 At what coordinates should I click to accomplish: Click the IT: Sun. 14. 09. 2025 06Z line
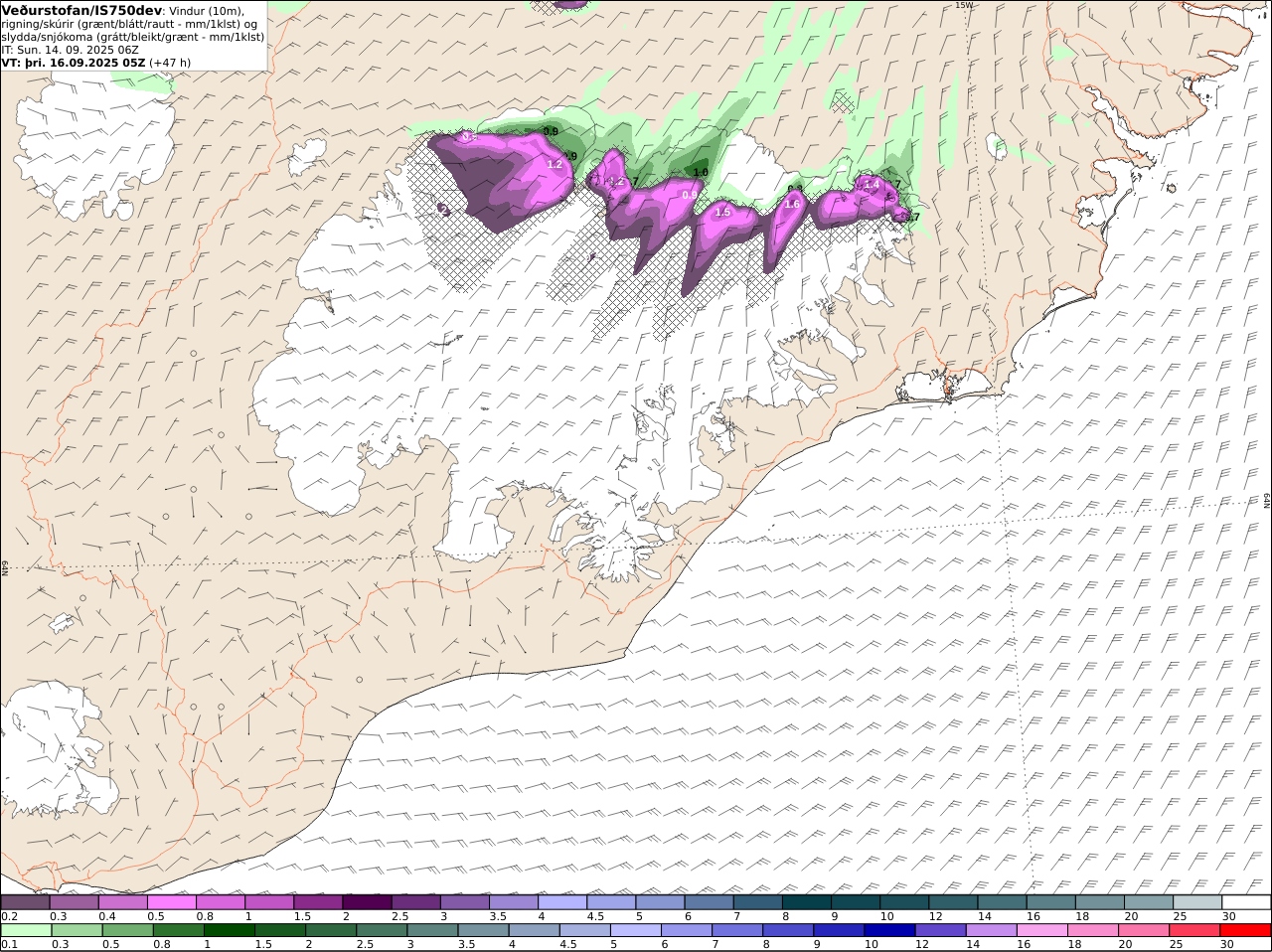coord(71,50)
